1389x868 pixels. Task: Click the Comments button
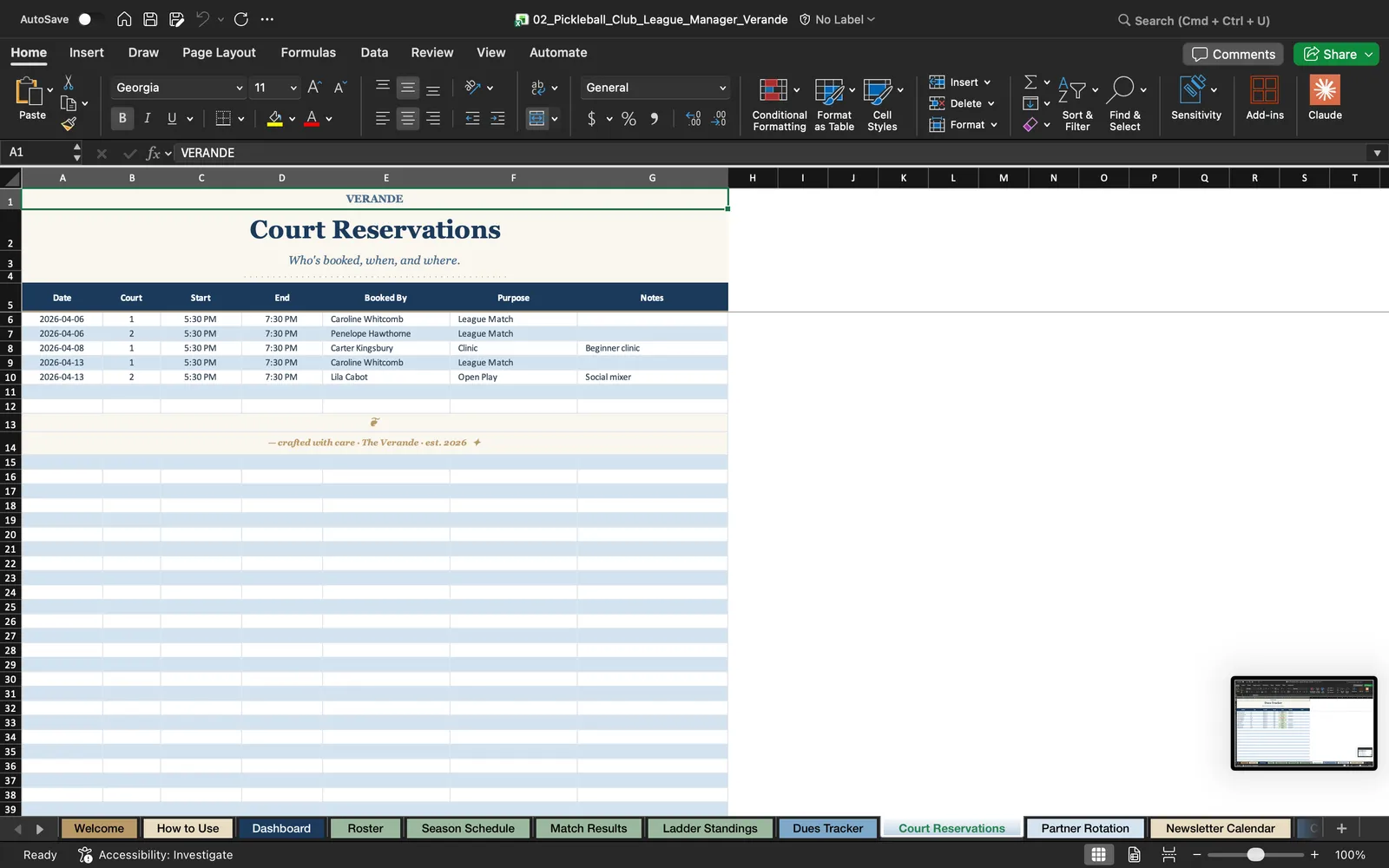(1234, 54)
